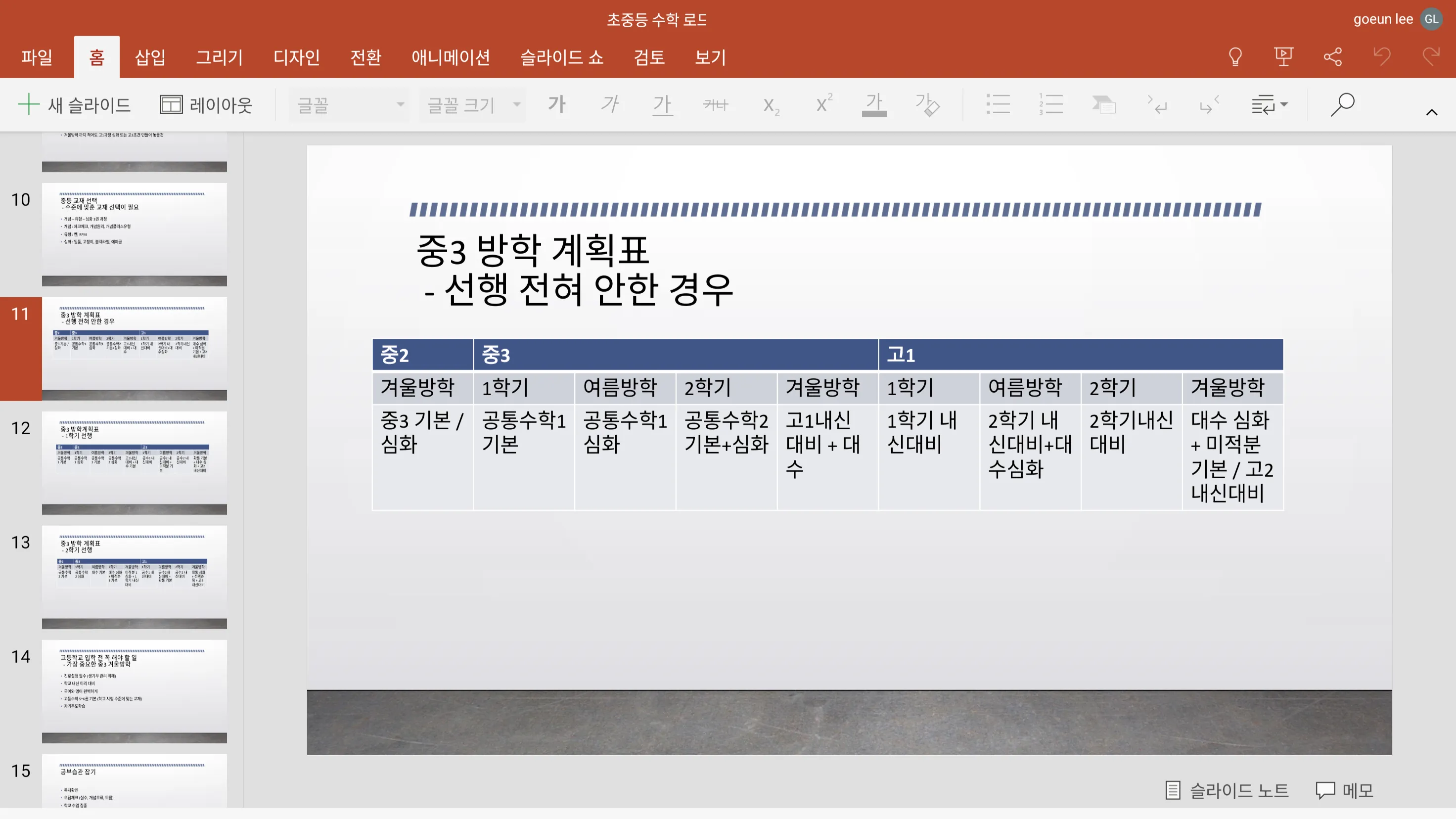
Task: Click the redo arrow icon
Action: click(x=1431, y=56)
